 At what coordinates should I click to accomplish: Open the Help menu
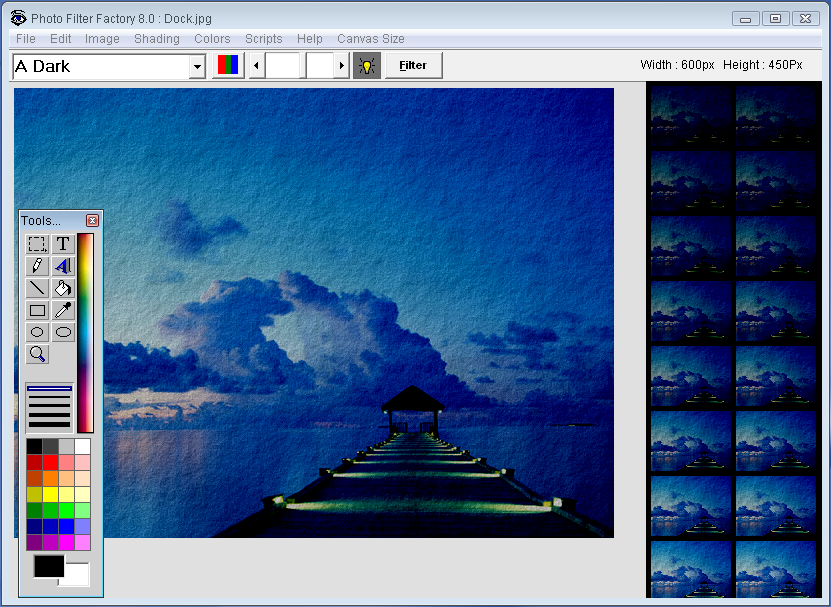click(x=310, y=39)
